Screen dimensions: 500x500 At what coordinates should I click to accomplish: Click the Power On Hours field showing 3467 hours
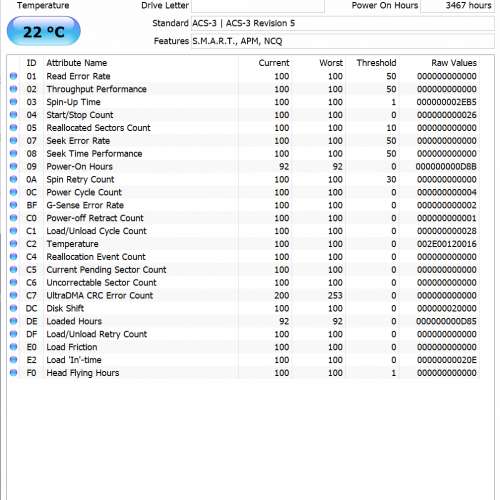coord(458,6)
